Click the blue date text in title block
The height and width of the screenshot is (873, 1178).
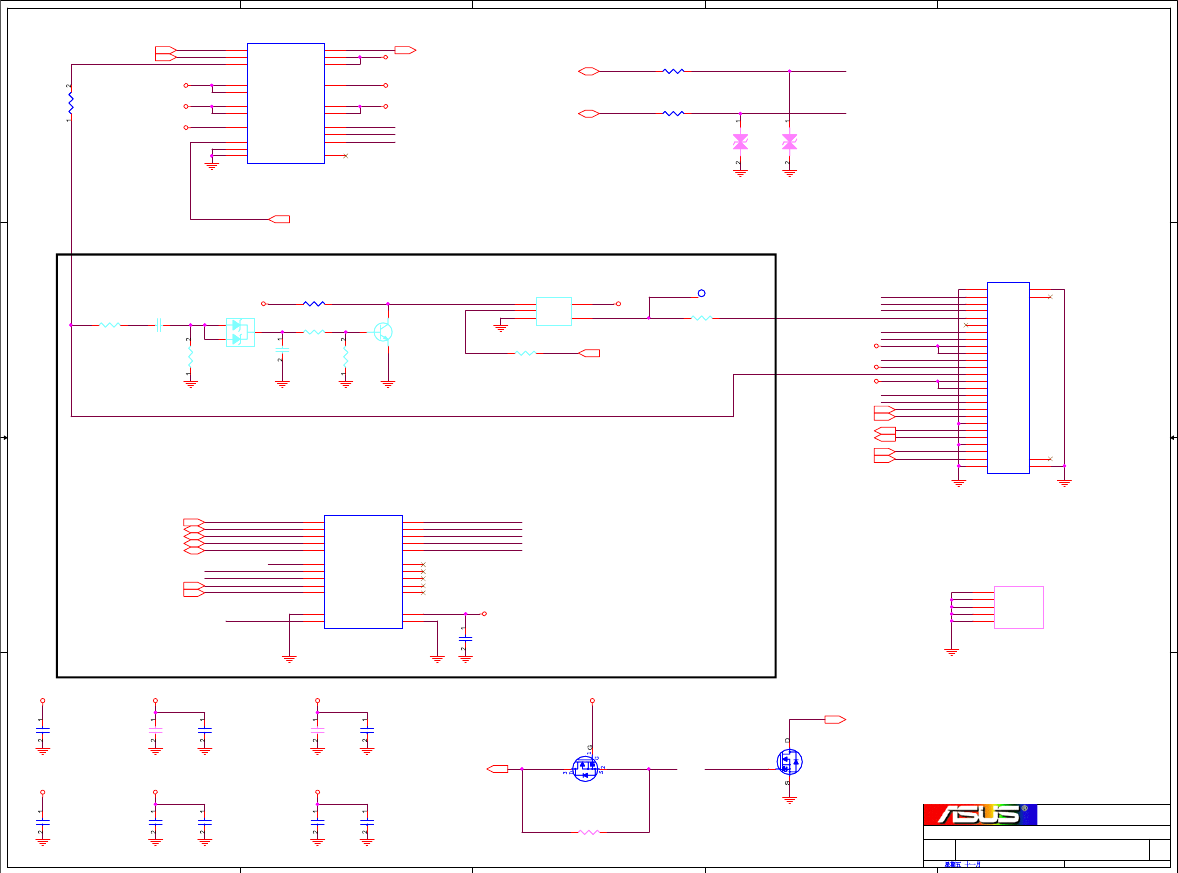point(962,865)
